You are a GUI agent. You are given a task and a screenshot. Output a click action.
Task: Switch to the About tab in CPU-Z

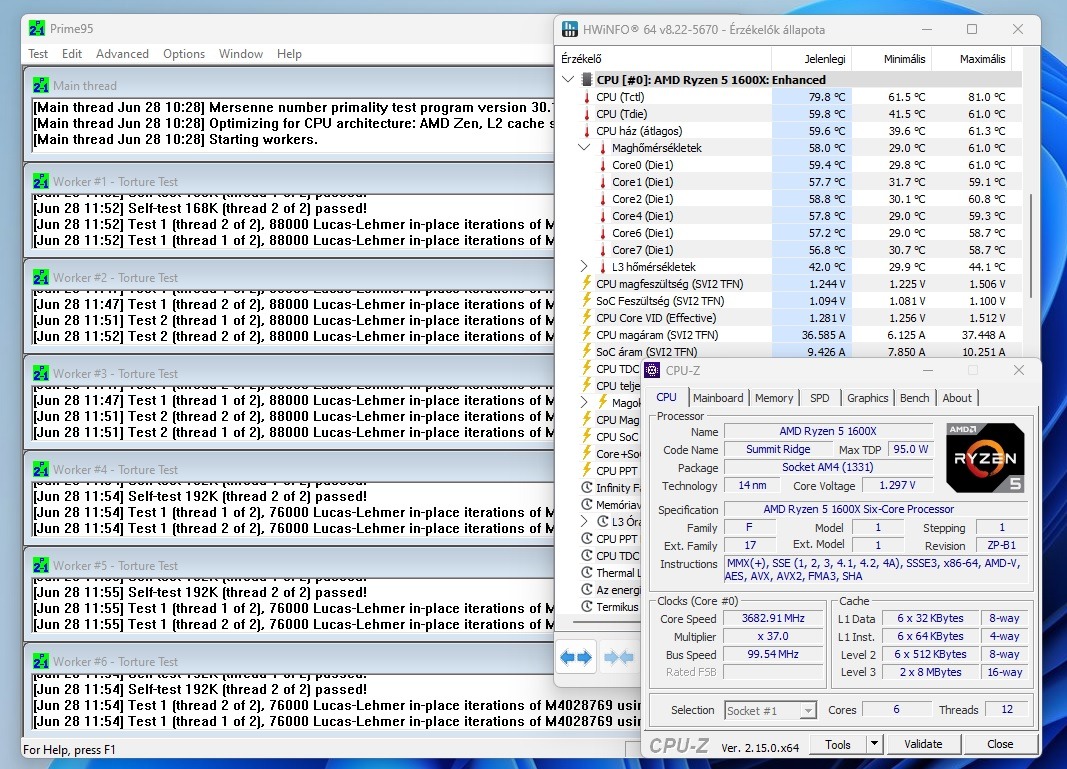[957, 398]
